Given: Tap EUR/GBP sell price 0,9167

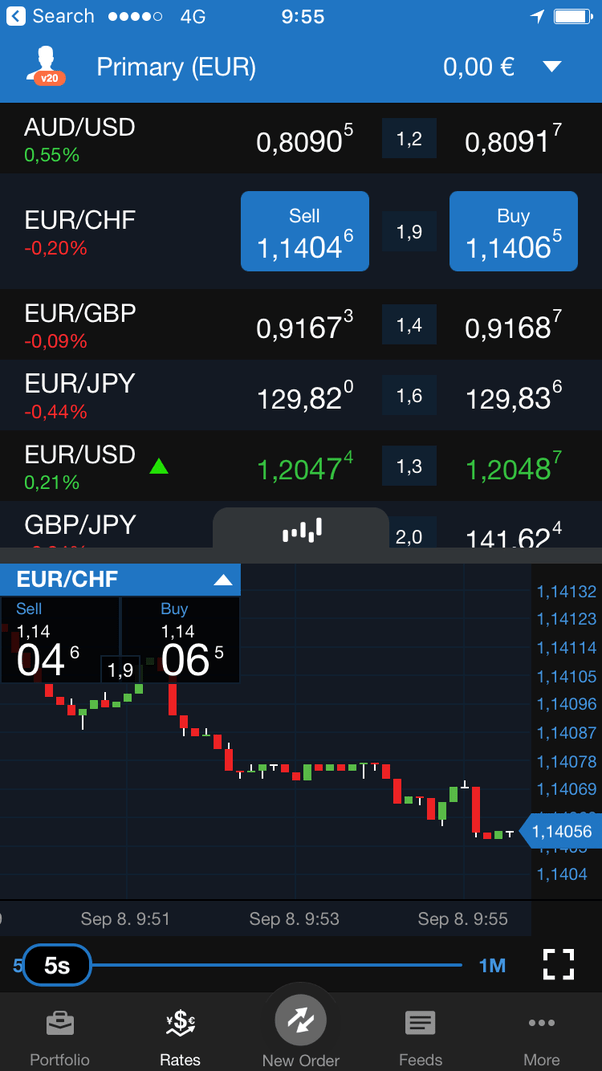Looking at the screenshot, I should pyautogui.click(x=305, y=326).
